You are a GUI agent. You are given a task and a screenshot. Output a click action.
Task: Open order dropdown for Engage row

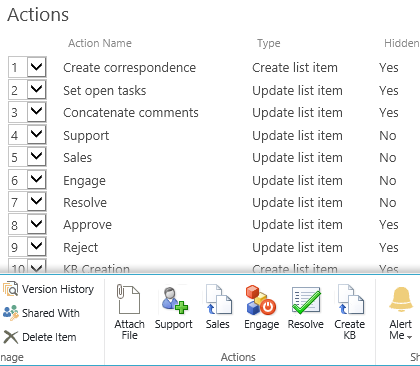pyautogui.click(x=36, y=180)
